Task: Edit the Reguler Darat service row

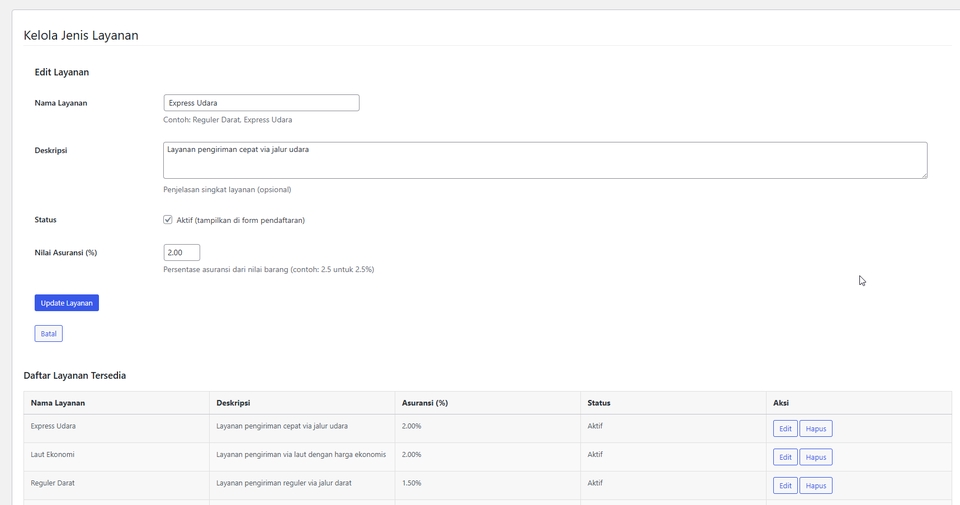Action: [x=785, y=485]
